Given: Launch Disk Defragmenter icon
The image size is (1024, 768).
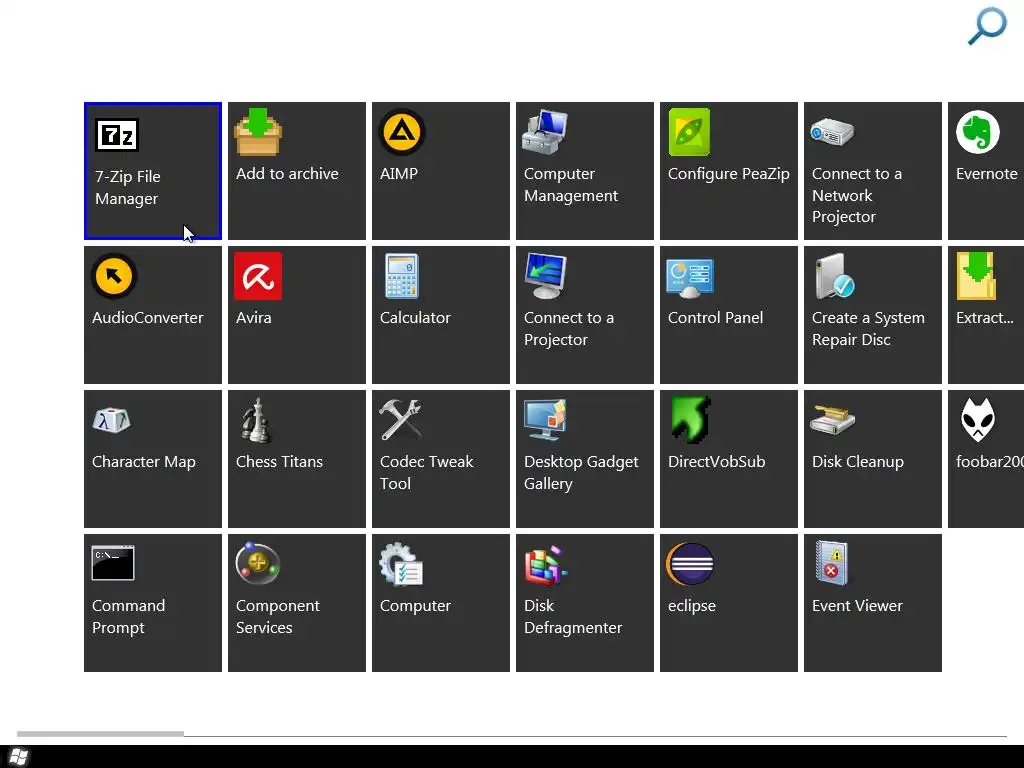Looking at the screenshot, I should [x=545, y=565].
